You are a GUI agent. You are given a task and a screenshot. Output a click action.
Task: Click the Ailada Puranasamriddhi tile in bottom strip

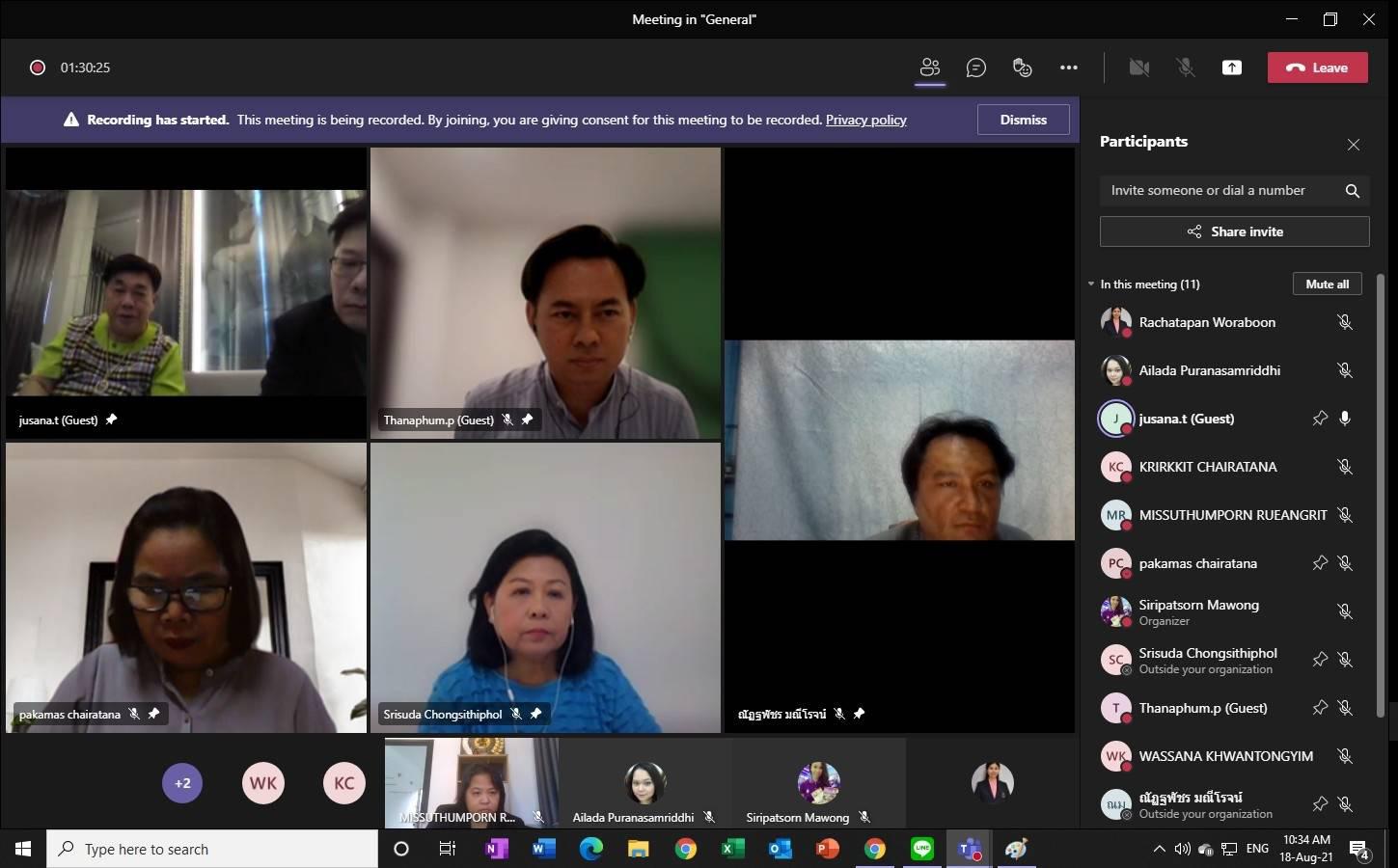tap(644, 783)
